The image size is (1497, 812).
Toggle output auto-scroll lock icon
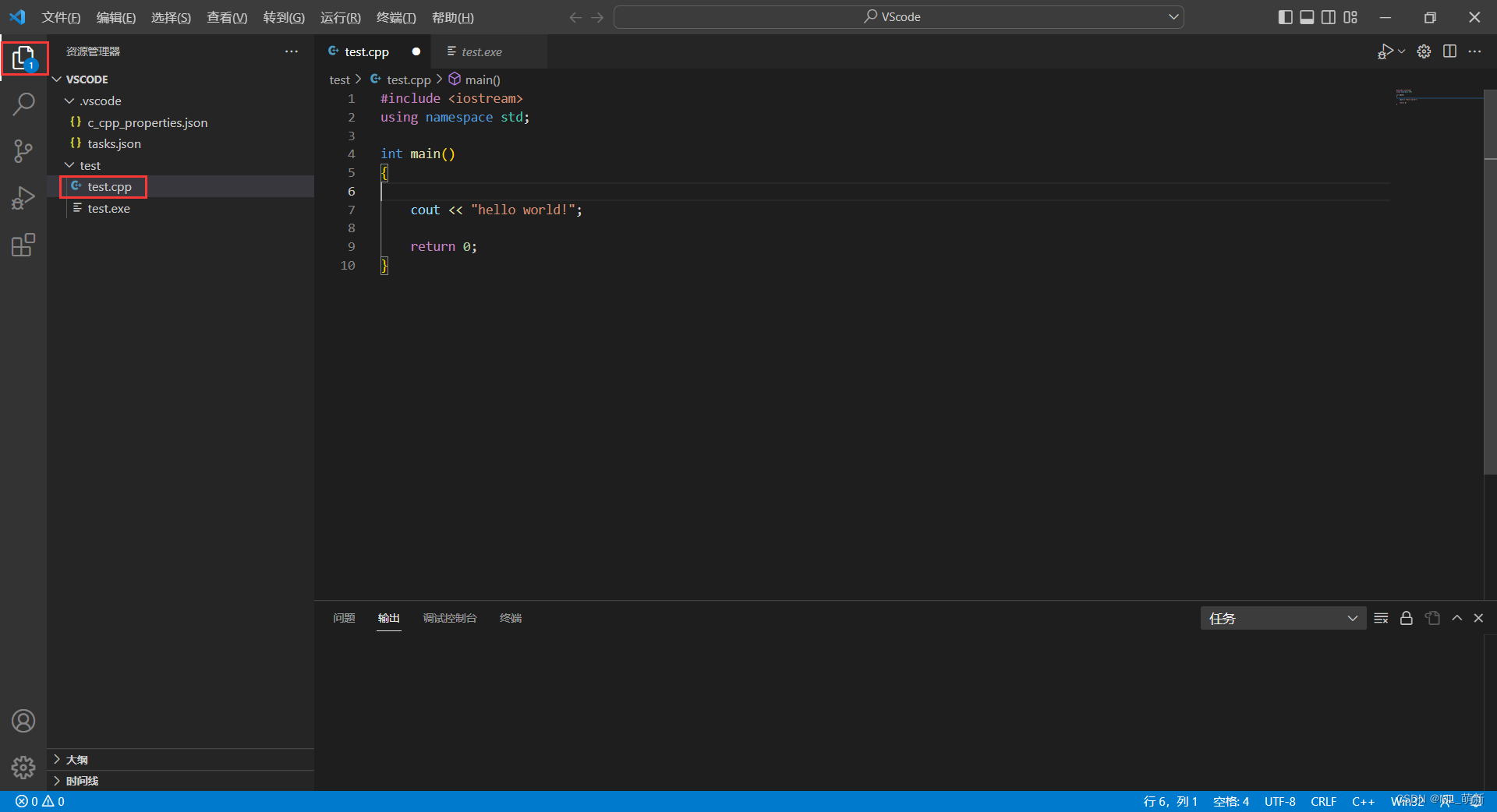tap(1407, 618)
